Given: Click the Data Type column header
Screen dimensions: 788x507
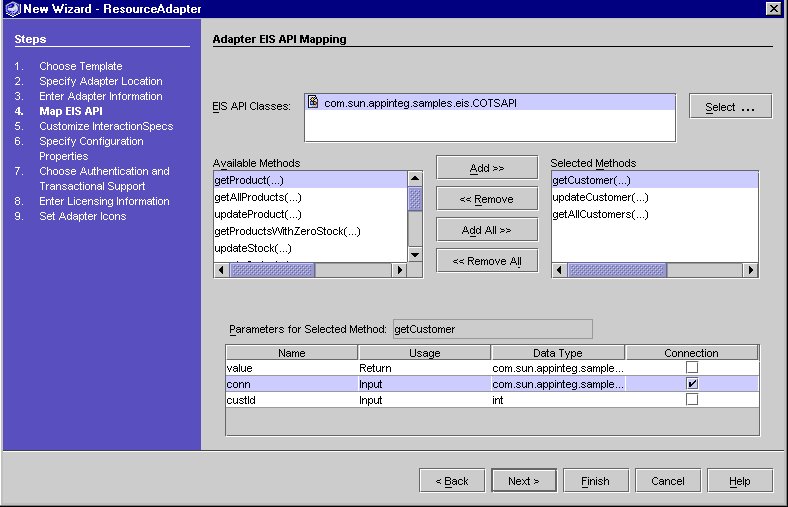Looking at the screenshot, I should tap(558, 353).
